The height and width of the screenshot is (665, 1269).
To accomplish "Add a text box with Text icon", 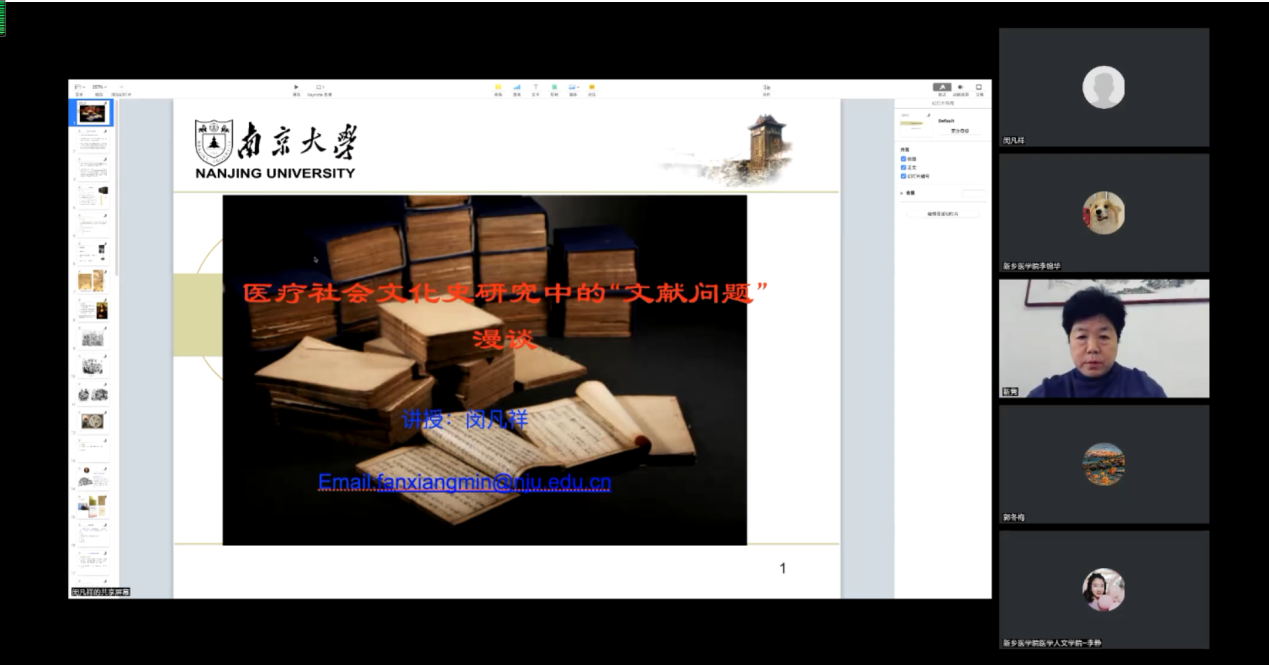I will click(x=535, y=88).
